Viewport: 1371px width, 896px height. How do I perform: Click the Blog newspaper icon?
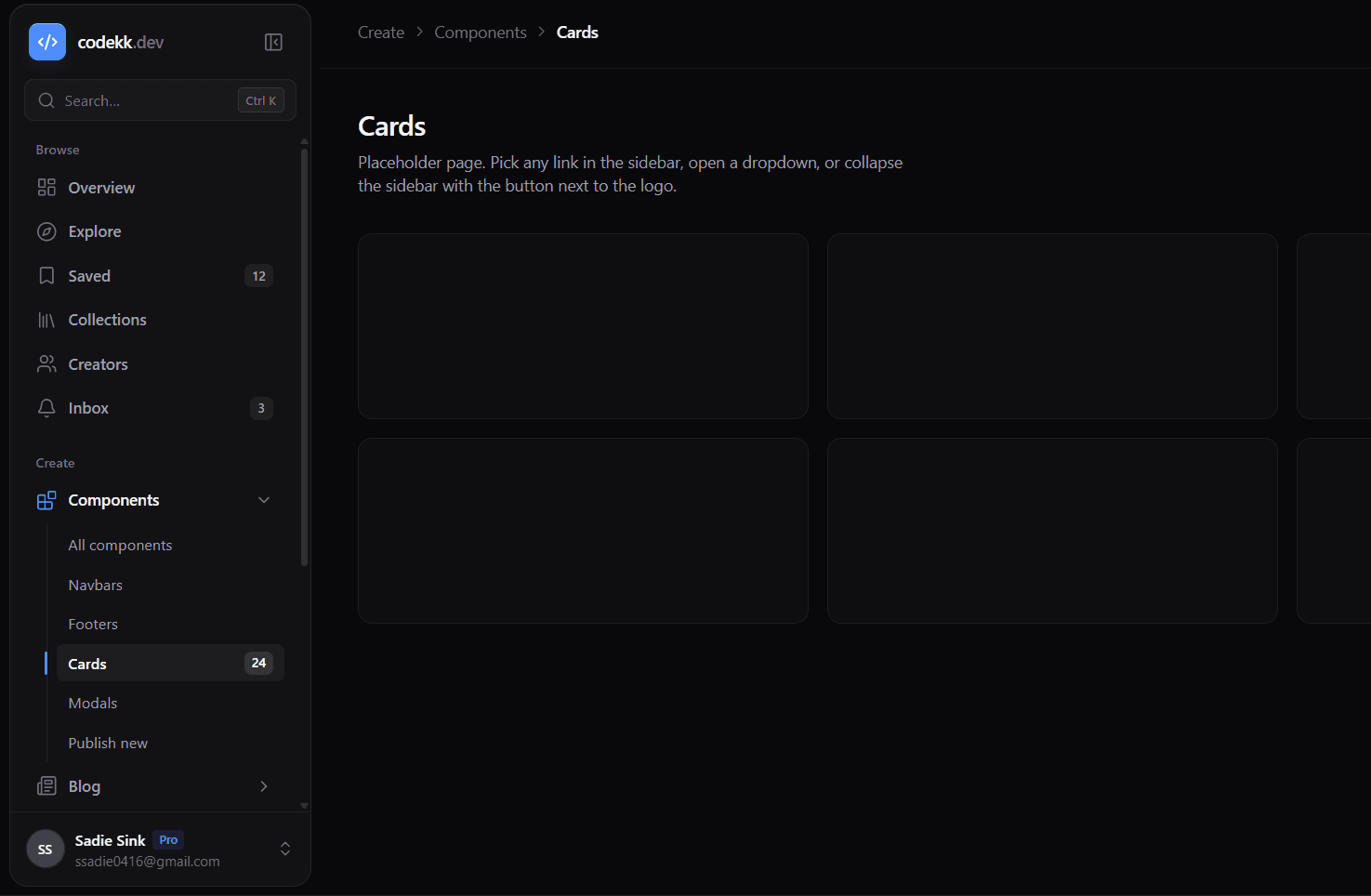(46, 786)
